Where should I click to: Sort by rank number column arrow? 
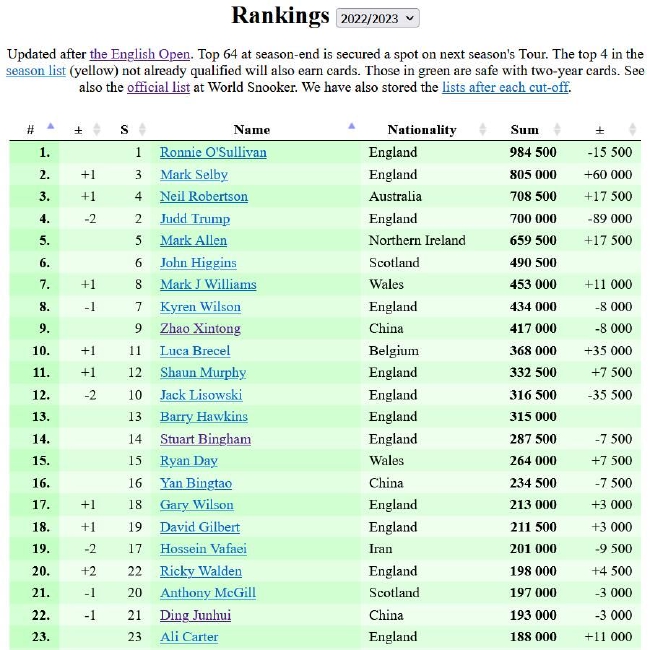click(51, 126)
